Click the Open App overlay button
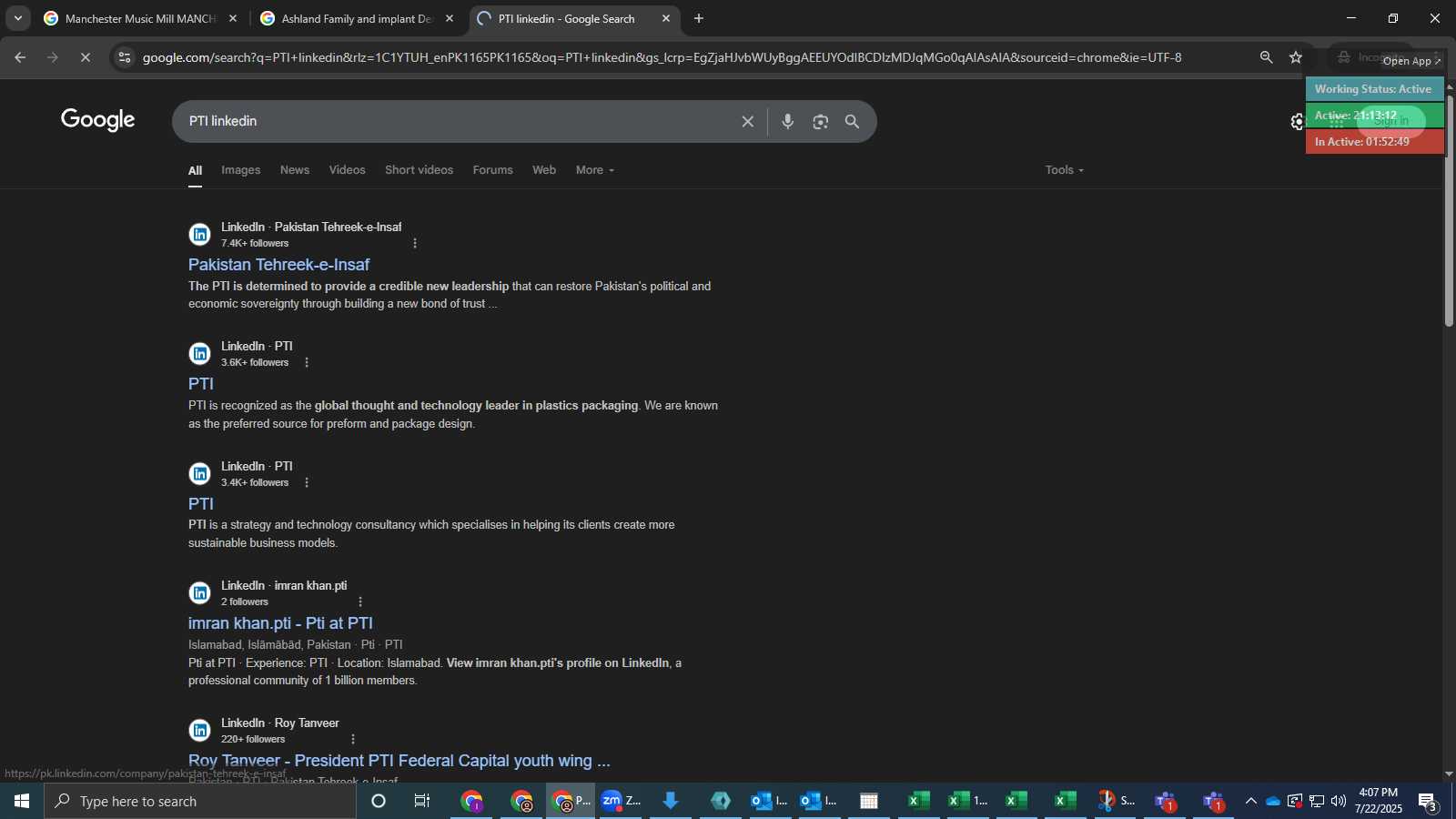The image size is (1456, 819). pyautogui.click(x=1411, y=61)
